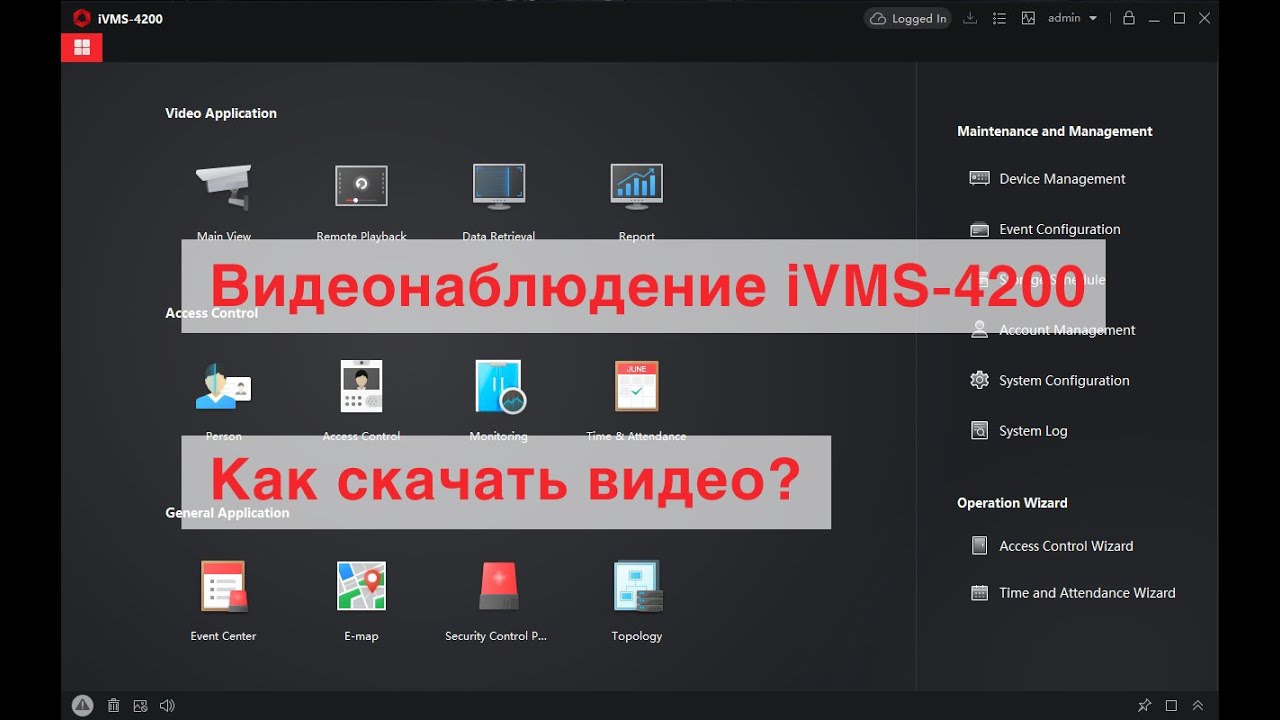Click the cloud Logged In status

(908, 19)
